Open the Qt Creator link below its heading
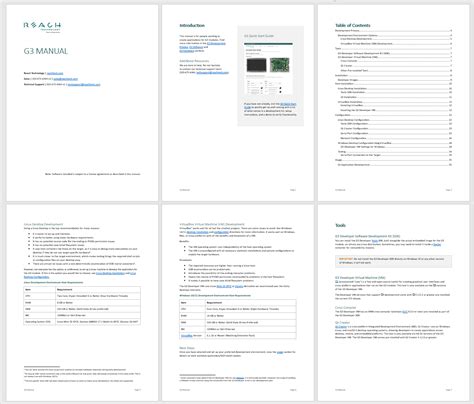Image resolution: width=474 pixels, height=404 pixels. (340, 327)
